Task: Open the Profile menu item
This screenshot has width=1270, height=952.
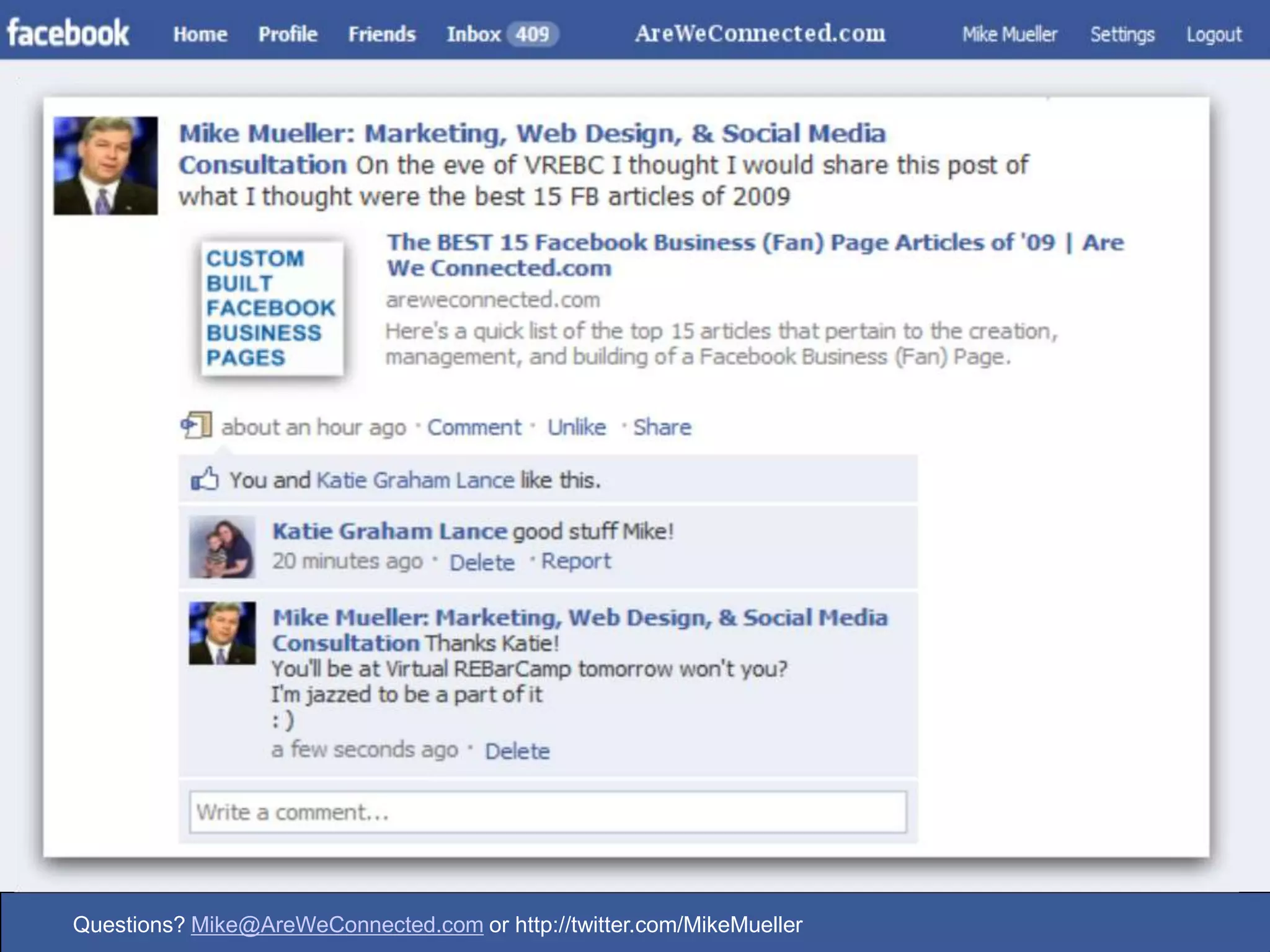Action: pos(288,34)
